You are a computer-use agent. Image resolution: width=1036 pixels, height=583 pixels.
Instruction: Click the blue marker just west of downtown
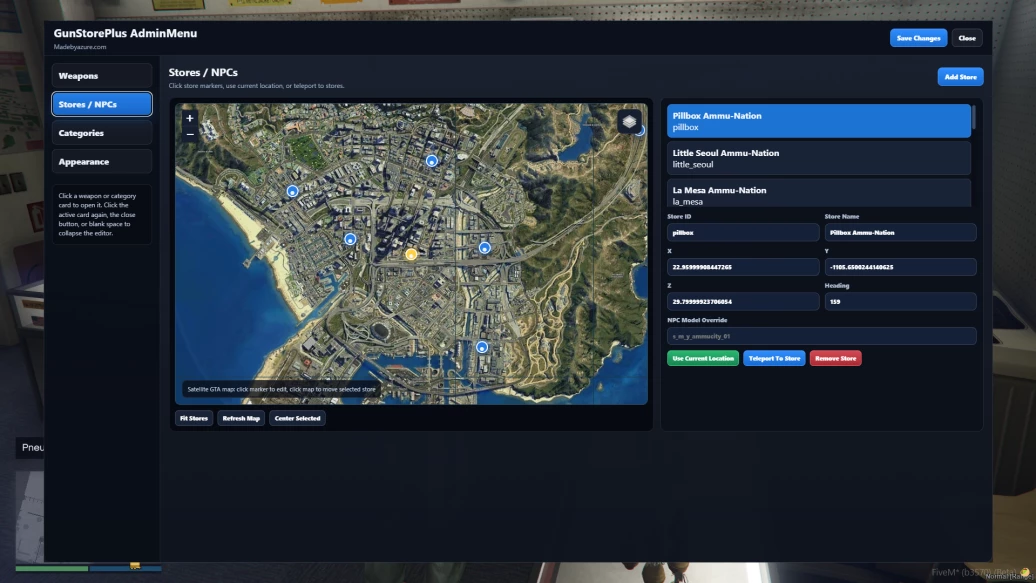[350, 239]
